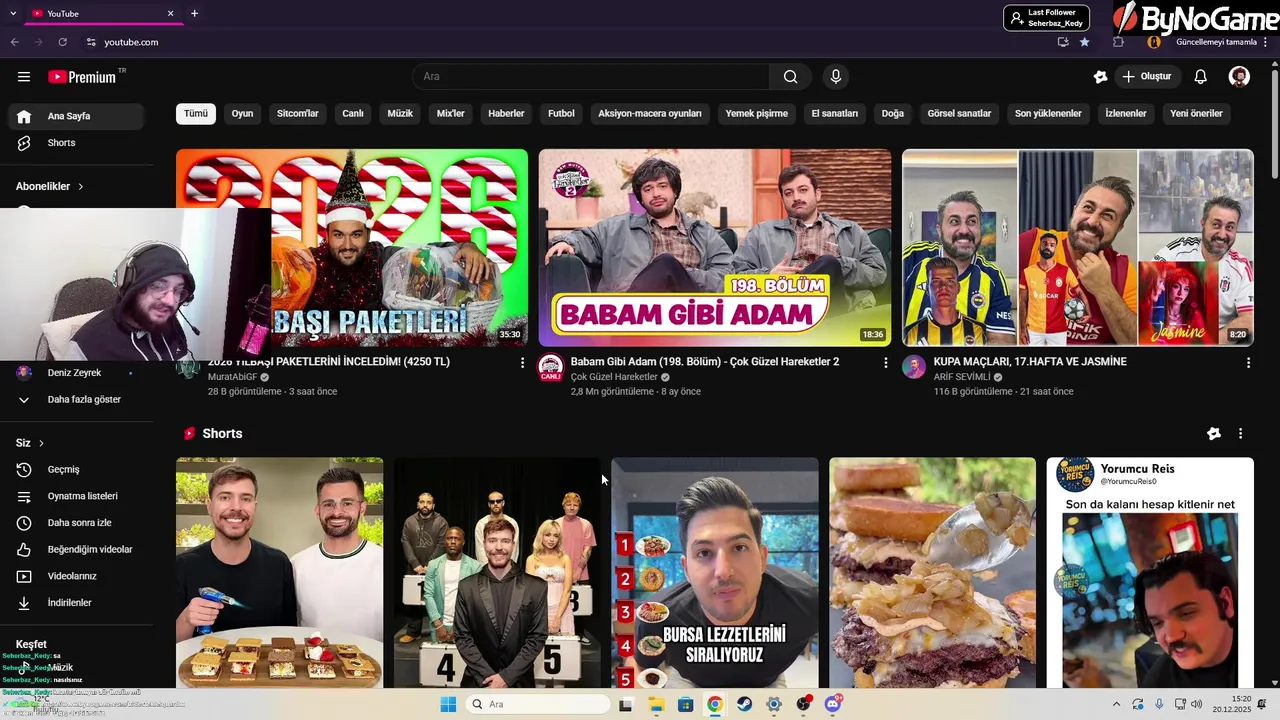Bookmark this page with the star icon
Screen dimensions: 1280x720
point(1085,42)
